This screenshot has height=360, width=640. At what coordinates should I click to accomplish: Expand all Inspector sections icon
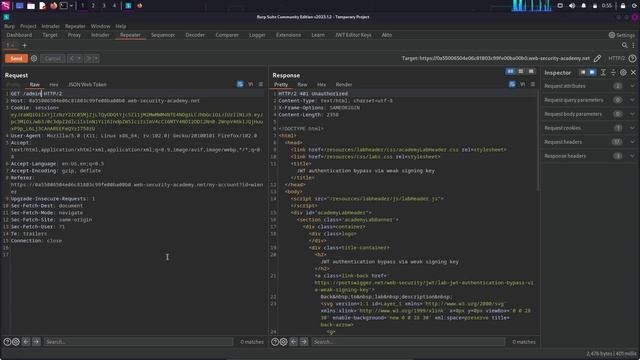tap(603, 72)
